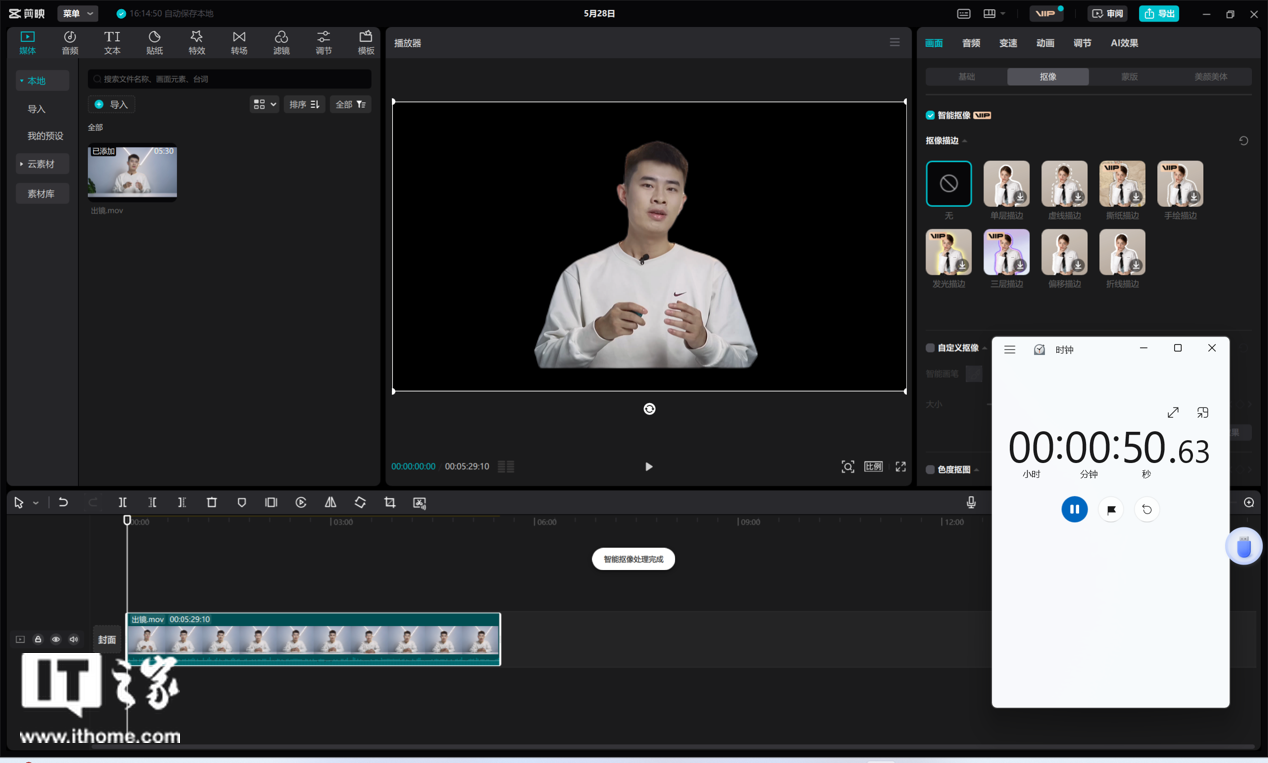Uncheck the 智能抠像 checkbox
Screen dimensions: 1268x763
coord(930,115)
